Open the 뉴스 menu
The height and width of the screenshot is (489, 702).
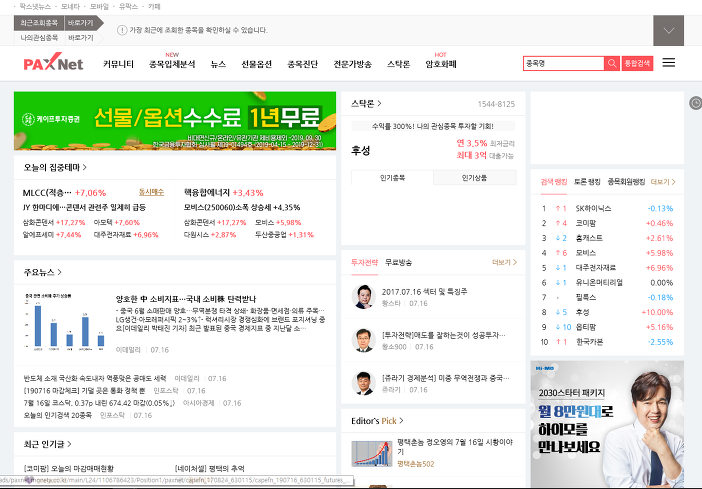(218, 64)
